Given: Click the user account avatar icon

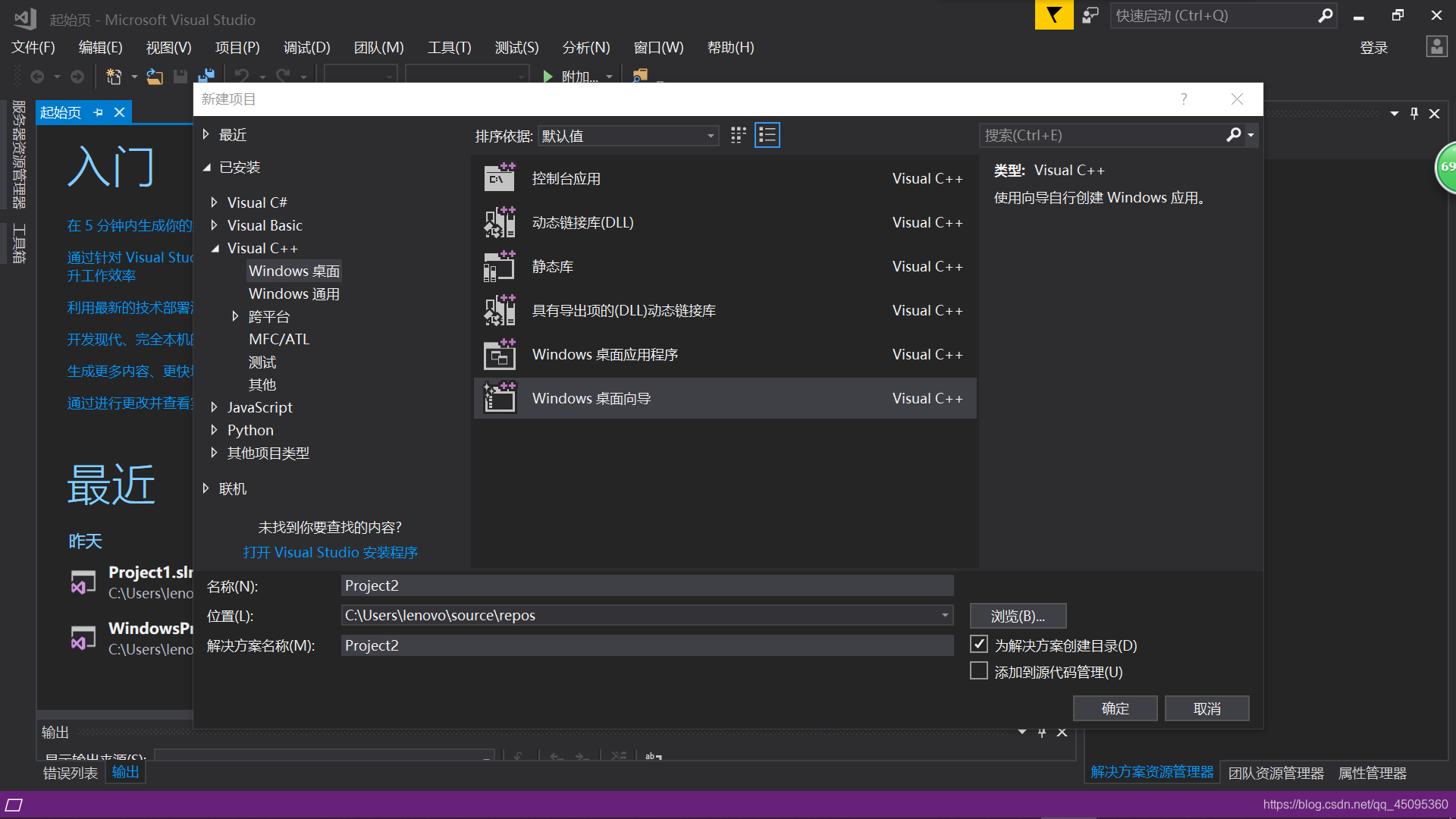Looking at the screenshot, I should click(x=1436, y=47).
